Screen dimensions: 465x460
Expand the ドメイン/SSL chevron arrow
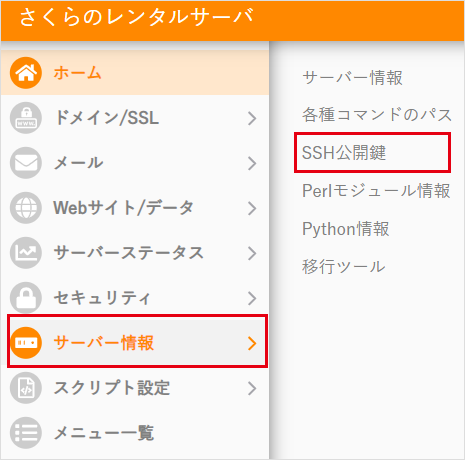coord(252,118)
